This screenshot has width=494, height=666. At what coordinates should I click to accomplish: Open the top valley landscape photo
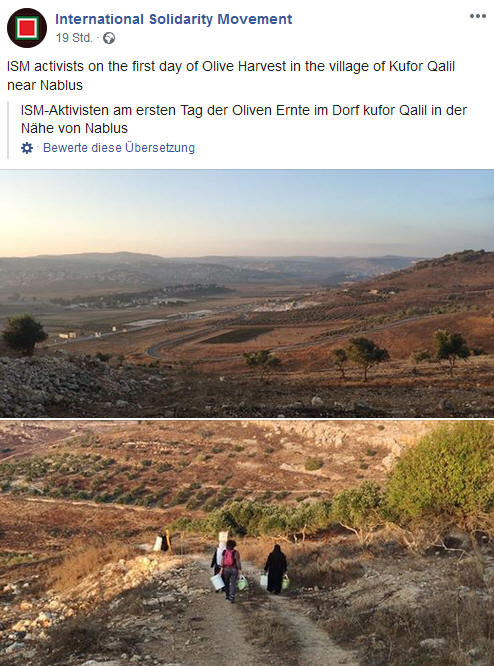coord(247,293)
